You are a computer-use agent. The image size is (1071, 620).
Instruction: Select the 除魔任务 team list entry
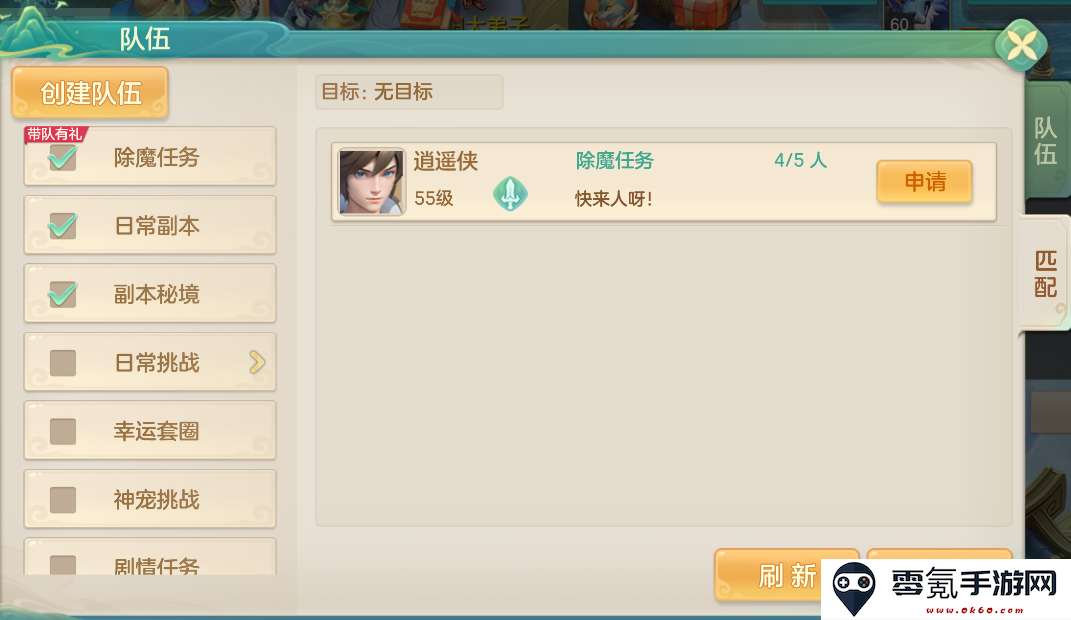click(663, 182)
